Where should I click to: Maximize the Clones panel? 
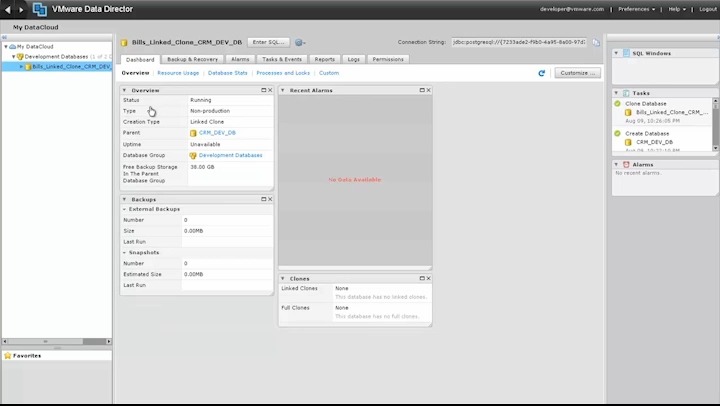click(422, 278)
